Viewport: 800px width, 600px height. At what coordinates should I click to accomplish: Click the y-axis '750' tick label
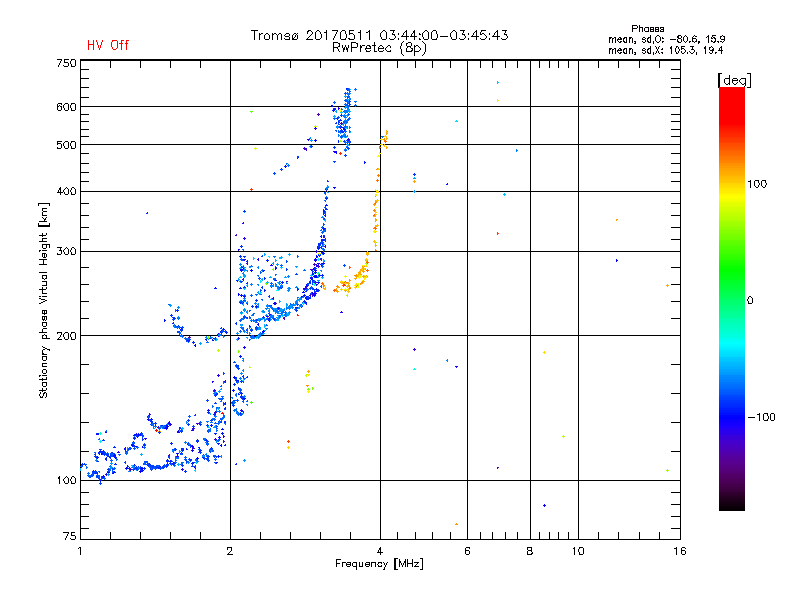coord(66,63)
